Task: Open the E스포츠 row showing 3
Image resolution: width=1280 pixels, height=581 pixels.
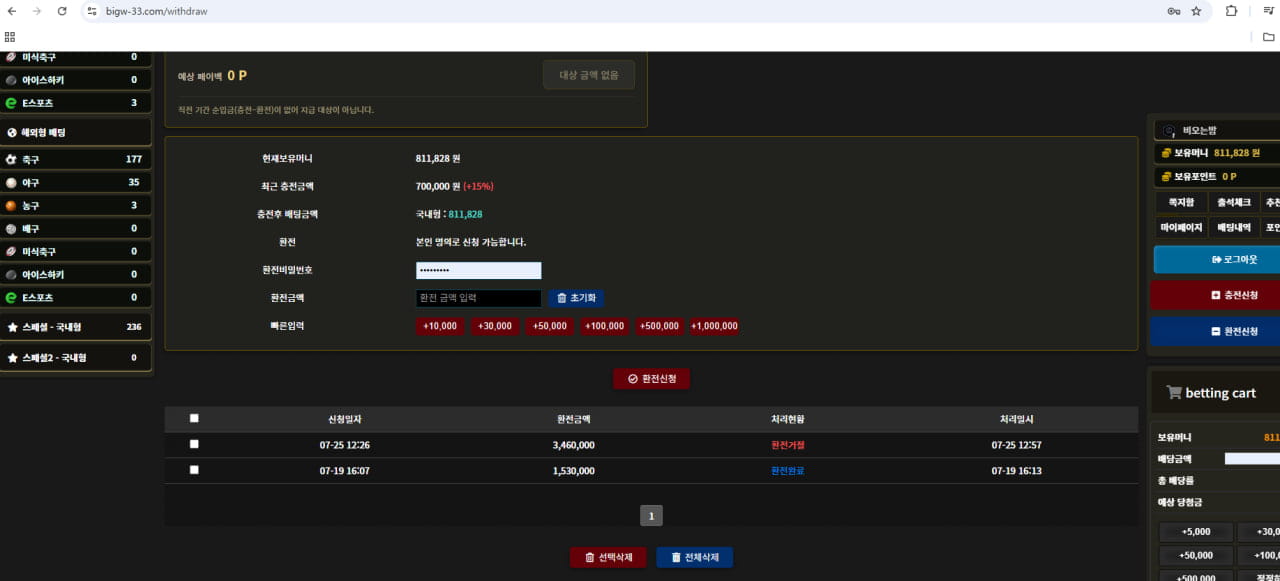Action: (75, 102)
